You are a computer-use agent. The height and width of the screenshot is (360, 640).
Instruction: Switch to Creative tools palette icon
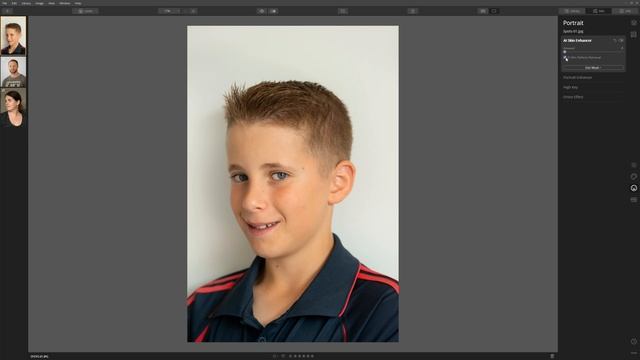coord(633,176)
